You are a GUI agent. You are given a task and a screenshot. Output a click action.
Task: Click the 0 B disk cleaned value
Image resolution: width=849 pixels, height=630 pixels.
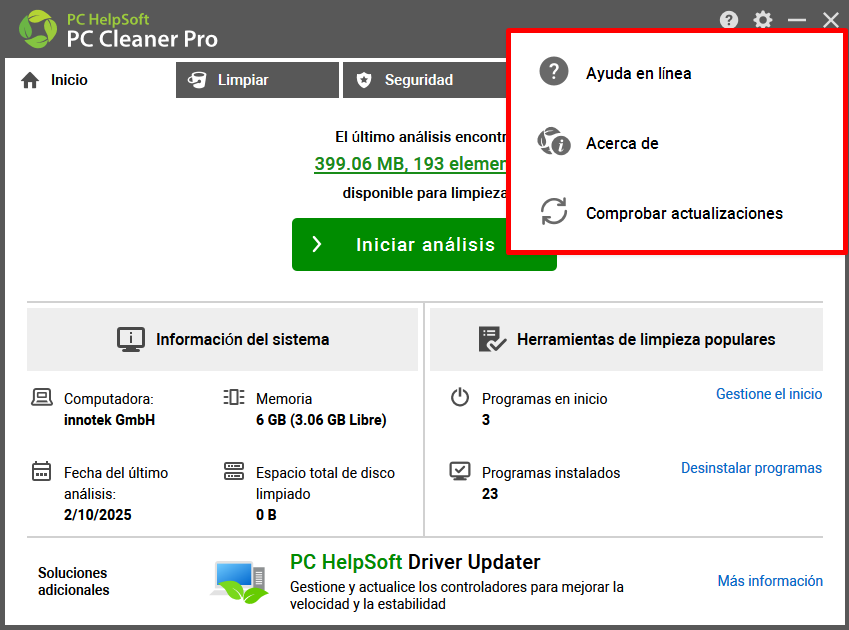[x=266, y=515]
